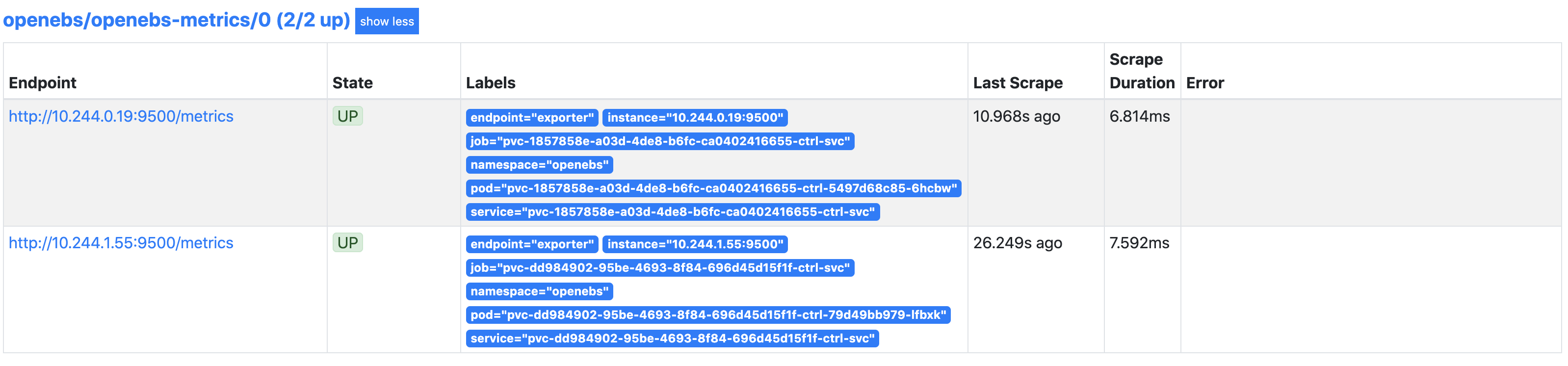Click the pod label ending in 79d49bb979-lfbxk

click(708, 315)
